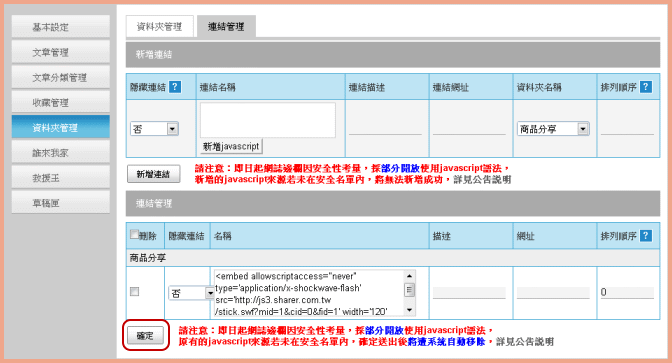This screenshot has height=363, width=672.
Task: Check the delete checkbox for the embed link row
Action: pyautogui.click(x=135, y=292)
